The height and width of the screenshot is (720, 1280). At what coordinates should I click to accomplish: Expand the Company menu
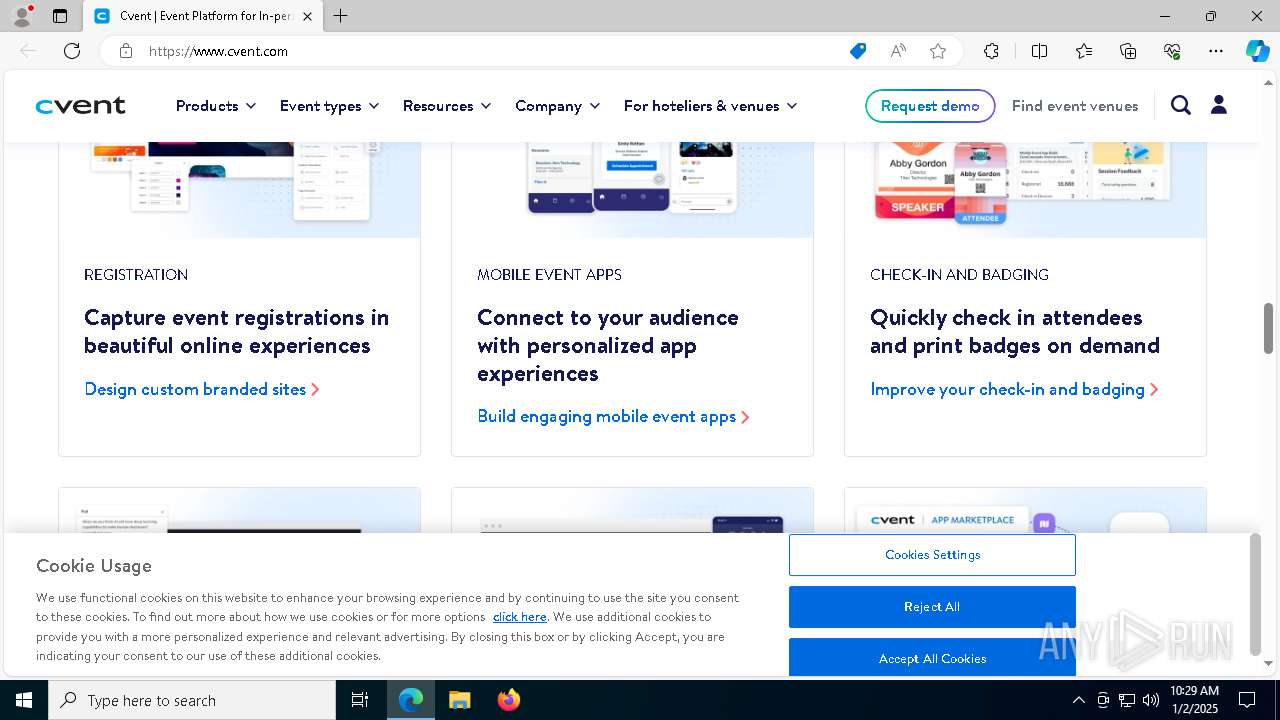tap(558, 106)
